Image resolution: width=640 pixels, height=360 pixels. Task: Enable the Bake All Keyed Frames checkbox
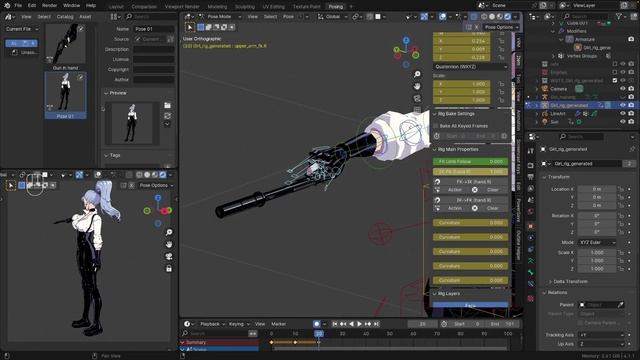pos(436,126)
